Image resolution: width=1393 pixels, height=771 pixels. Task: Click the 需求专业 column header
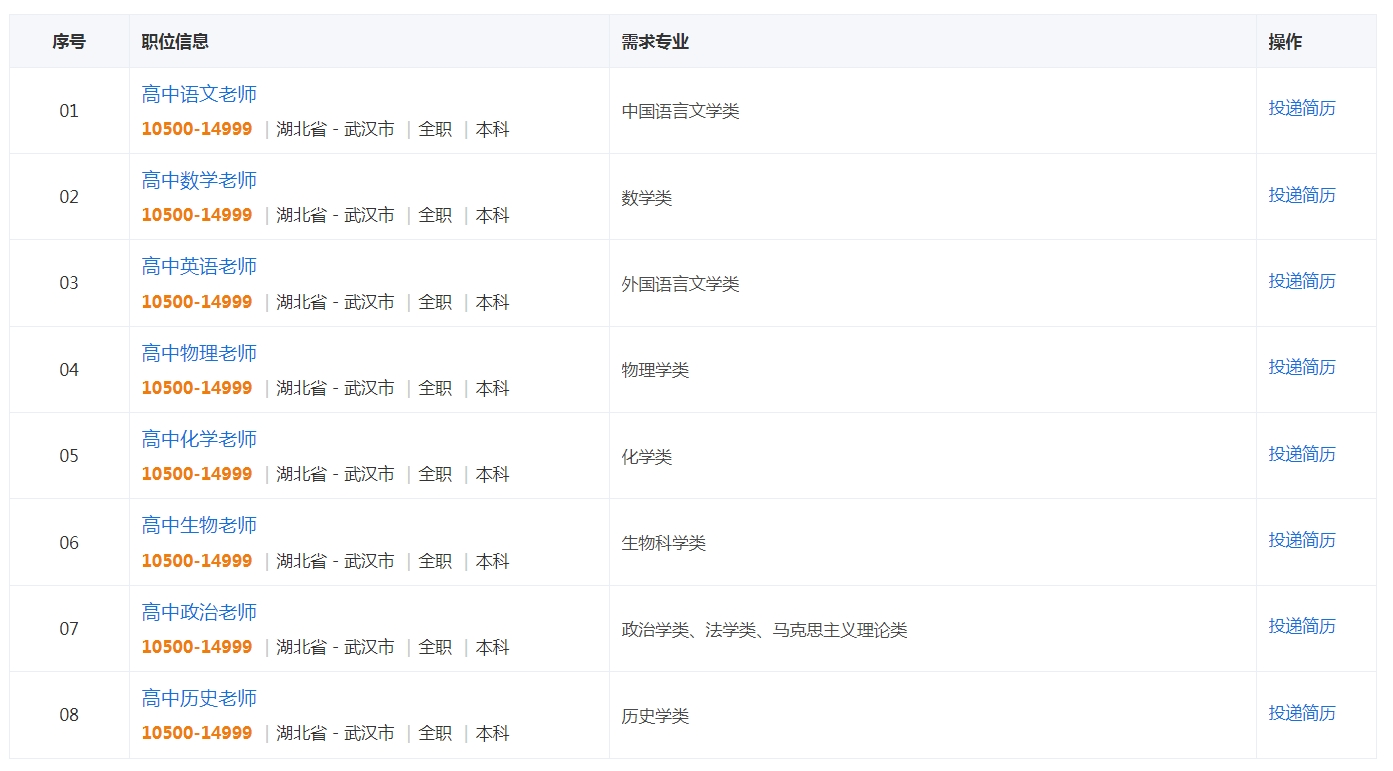655,42
